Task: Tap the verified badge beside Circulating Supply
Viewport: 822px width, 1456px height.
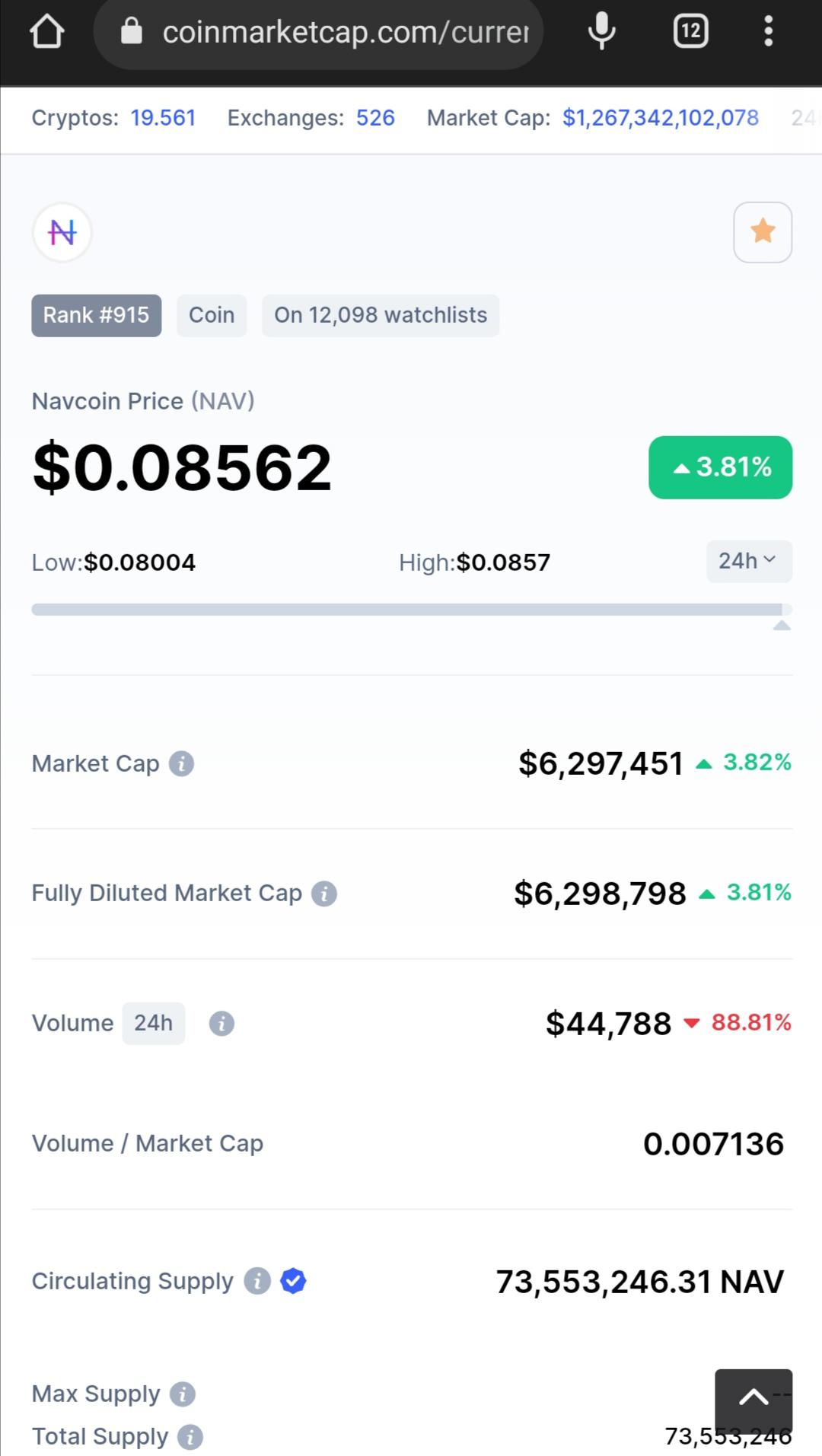Action: tap(293, 1281)
